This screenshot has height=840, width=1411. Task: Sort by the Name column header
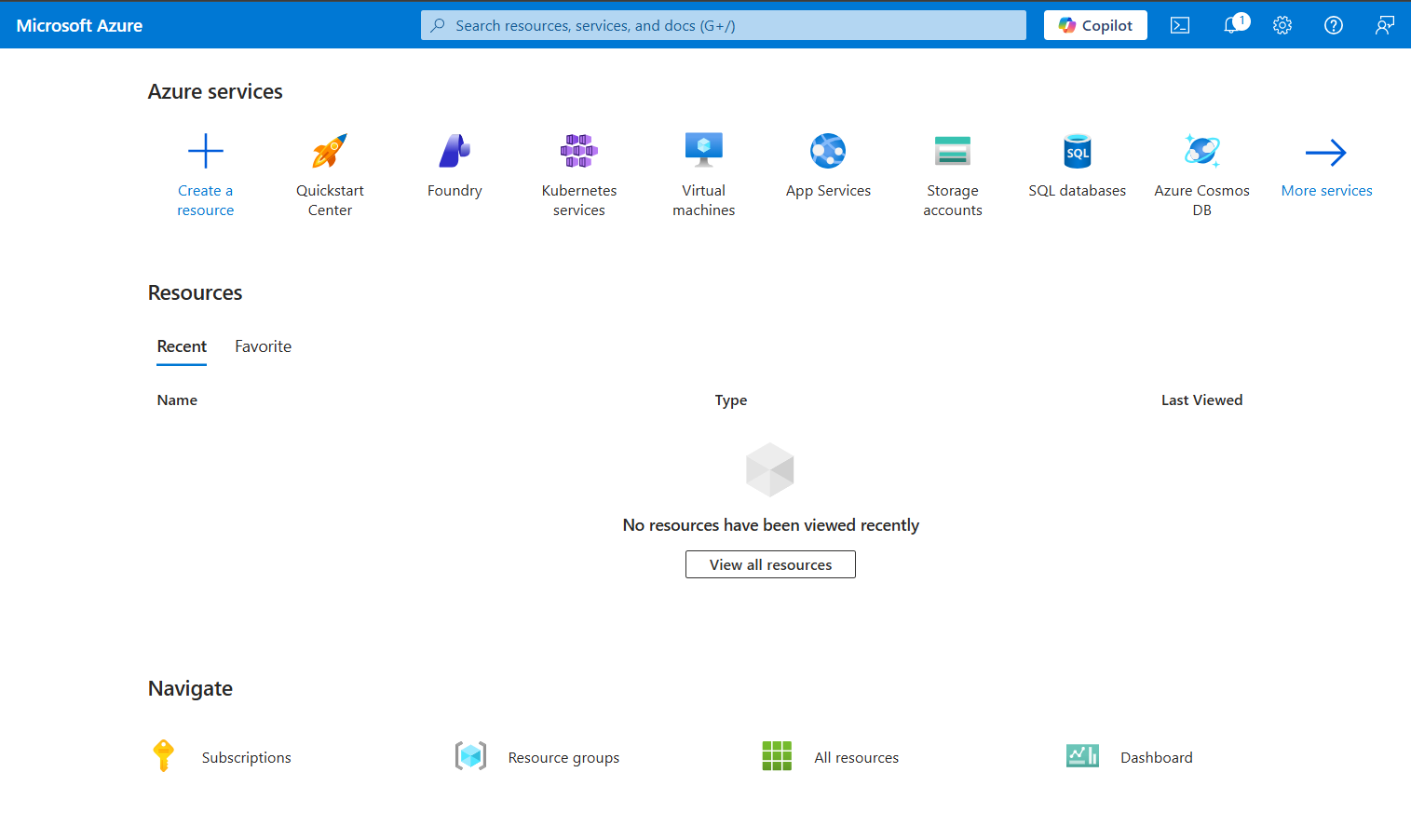(177, 400)
